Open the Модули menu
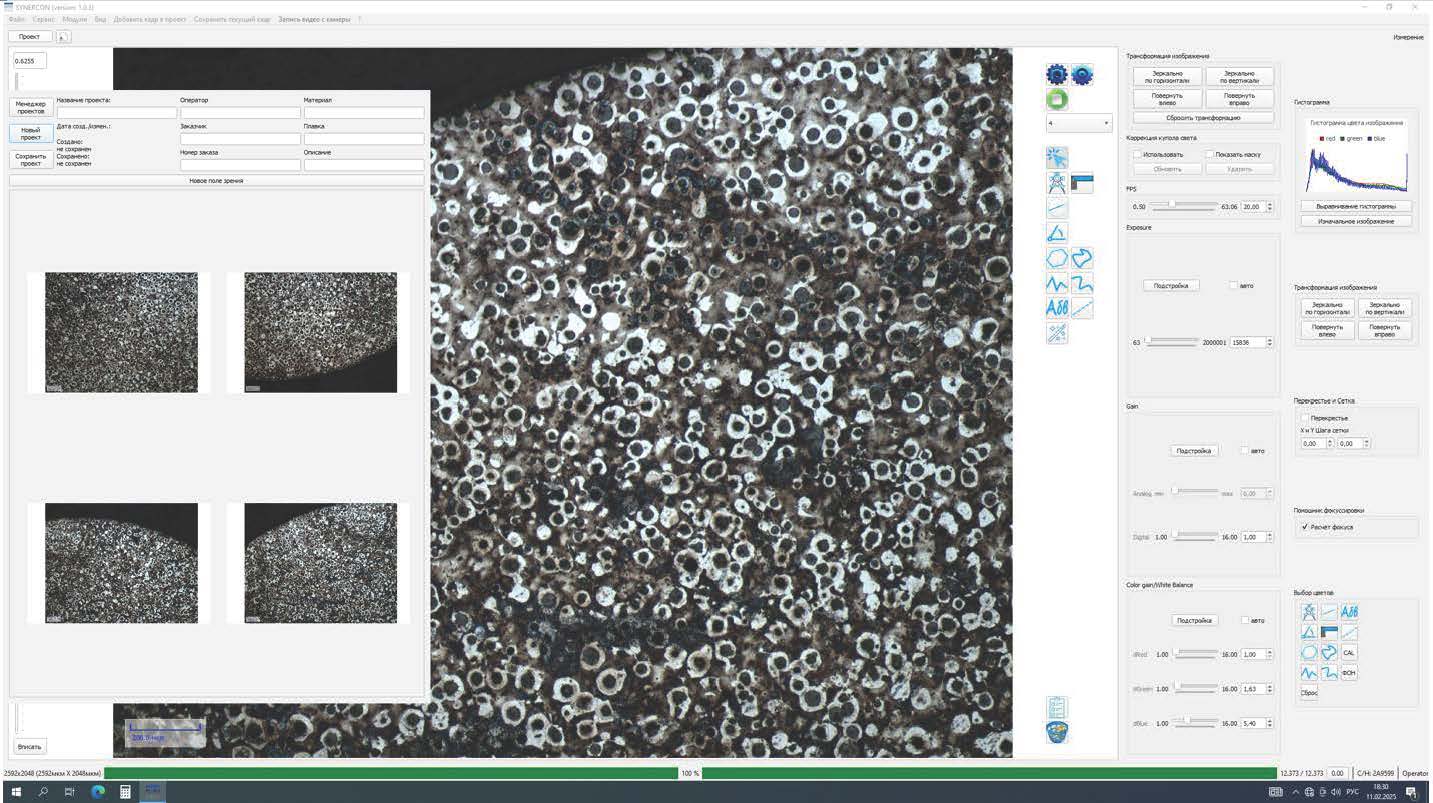The width and height of the screenshot is (1433, 803). [74, 19]
